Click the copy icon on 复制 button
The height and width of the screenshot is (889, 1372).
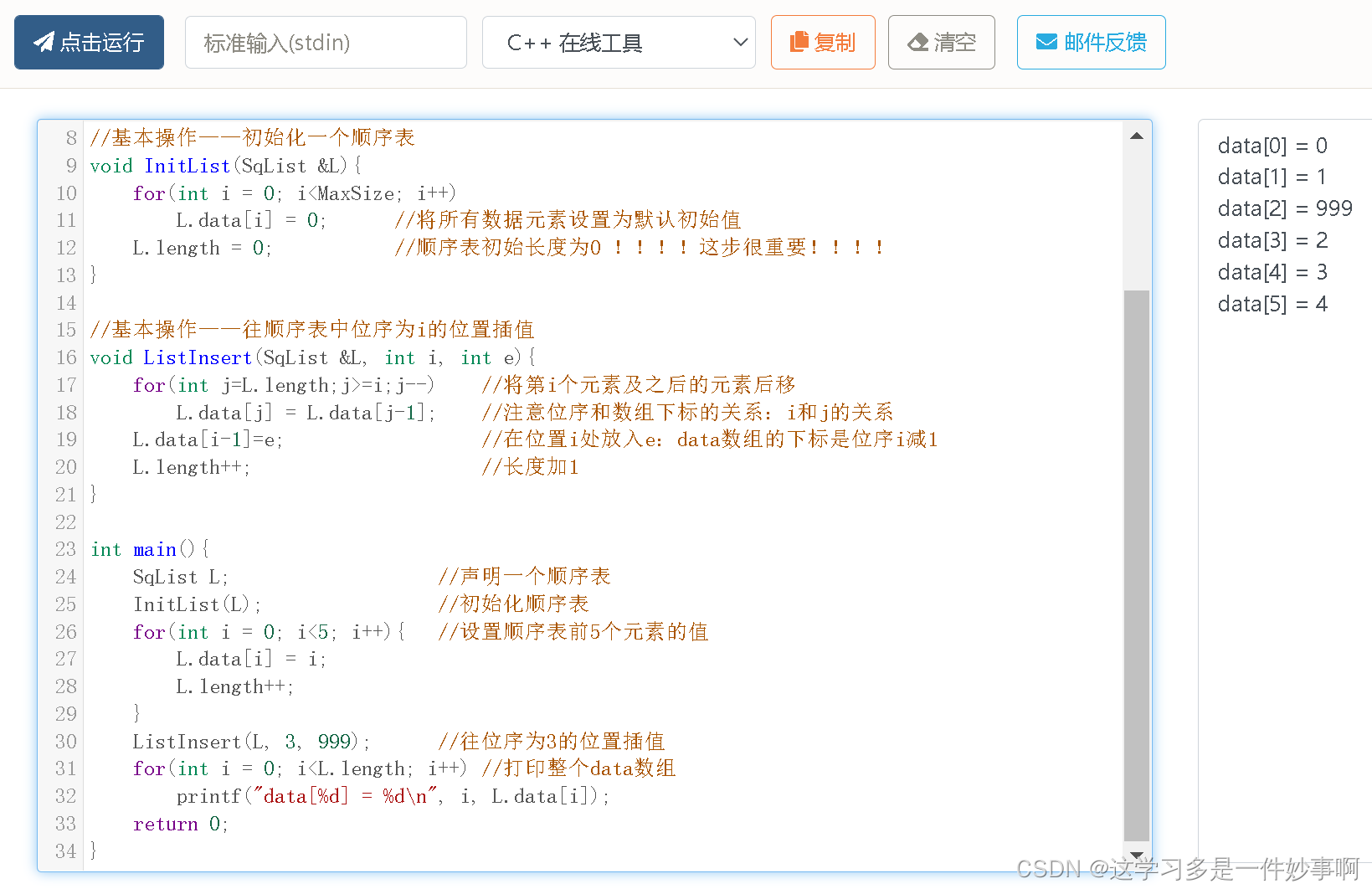point(799,42)
